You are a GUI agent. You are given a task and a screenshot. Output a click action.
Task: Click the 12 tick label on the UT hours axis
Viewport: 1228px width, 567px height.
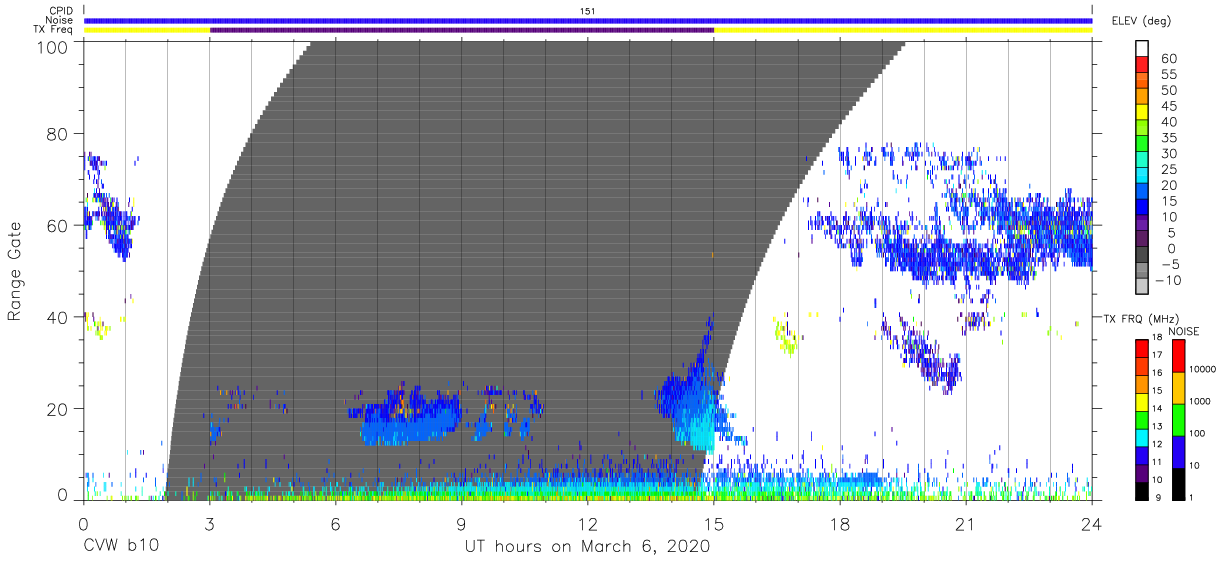588,523
